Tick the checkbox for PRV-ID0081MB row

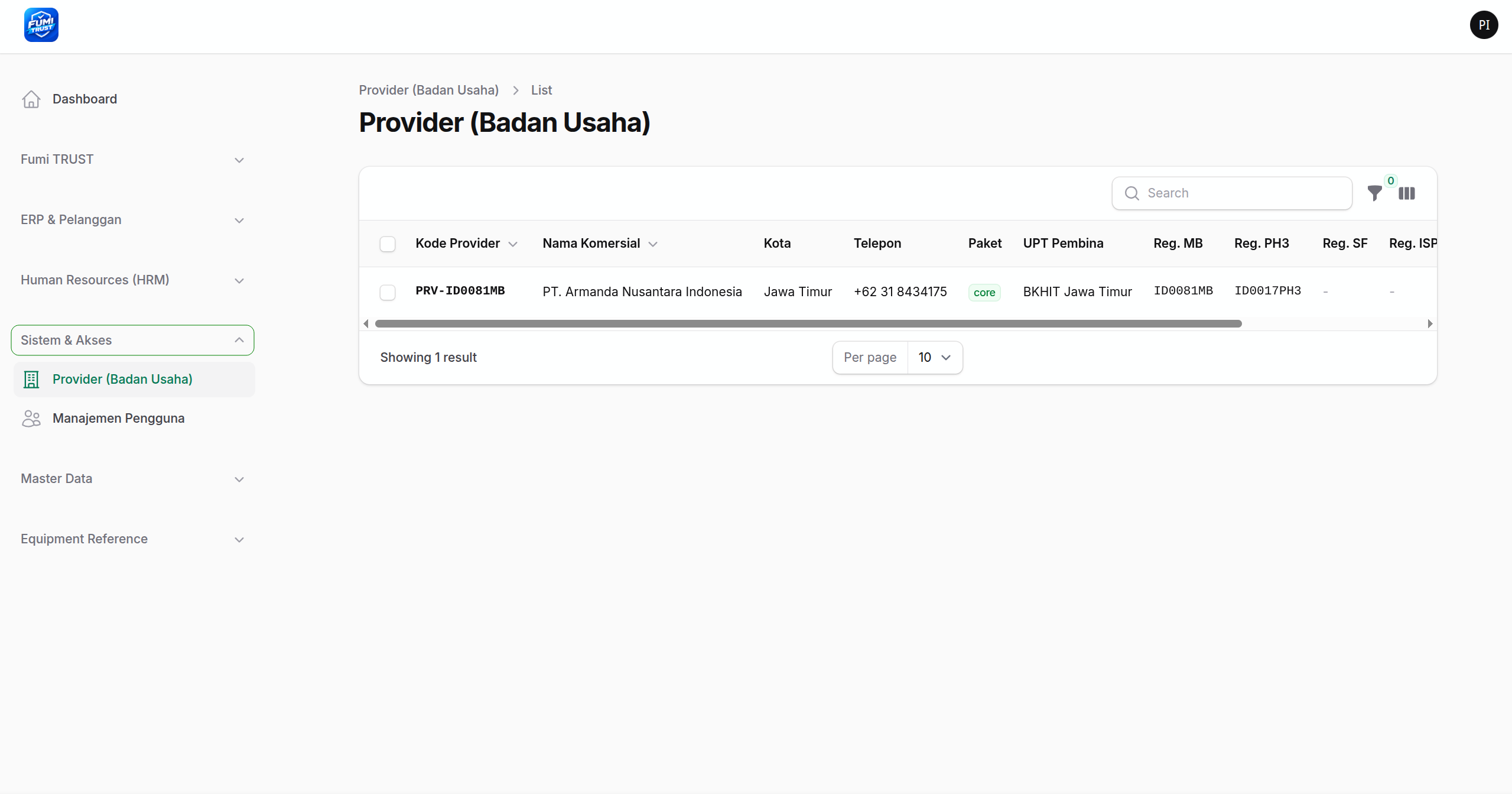coord(388,292)
